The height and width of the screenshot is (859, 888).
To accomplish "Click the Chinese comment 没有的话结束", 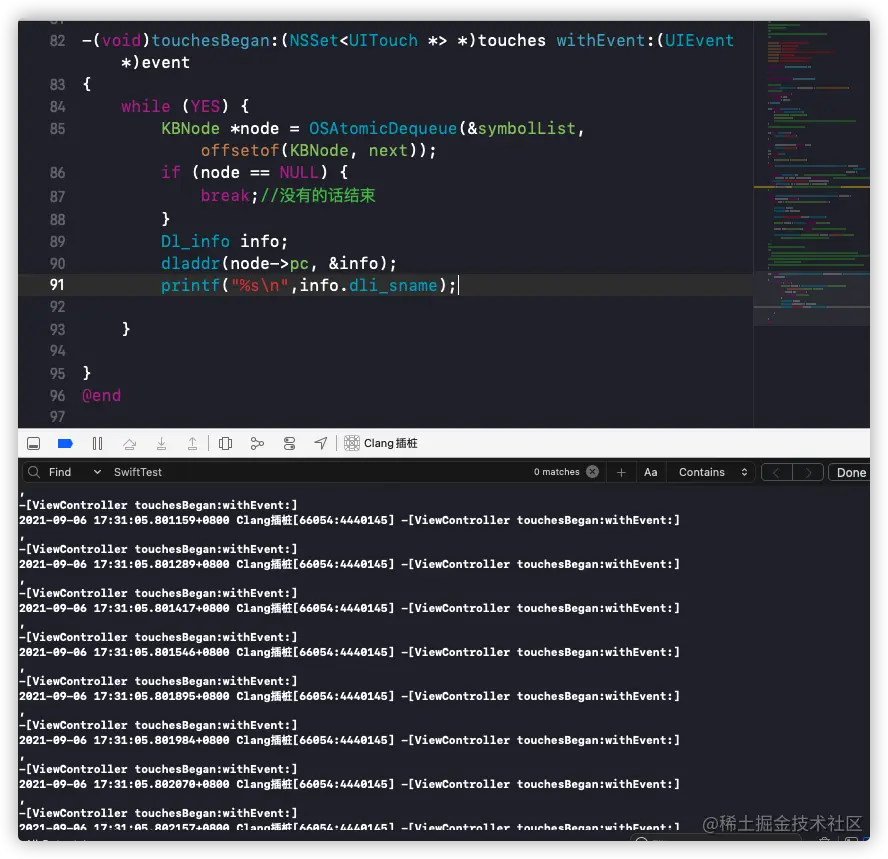I will (327, 195).
